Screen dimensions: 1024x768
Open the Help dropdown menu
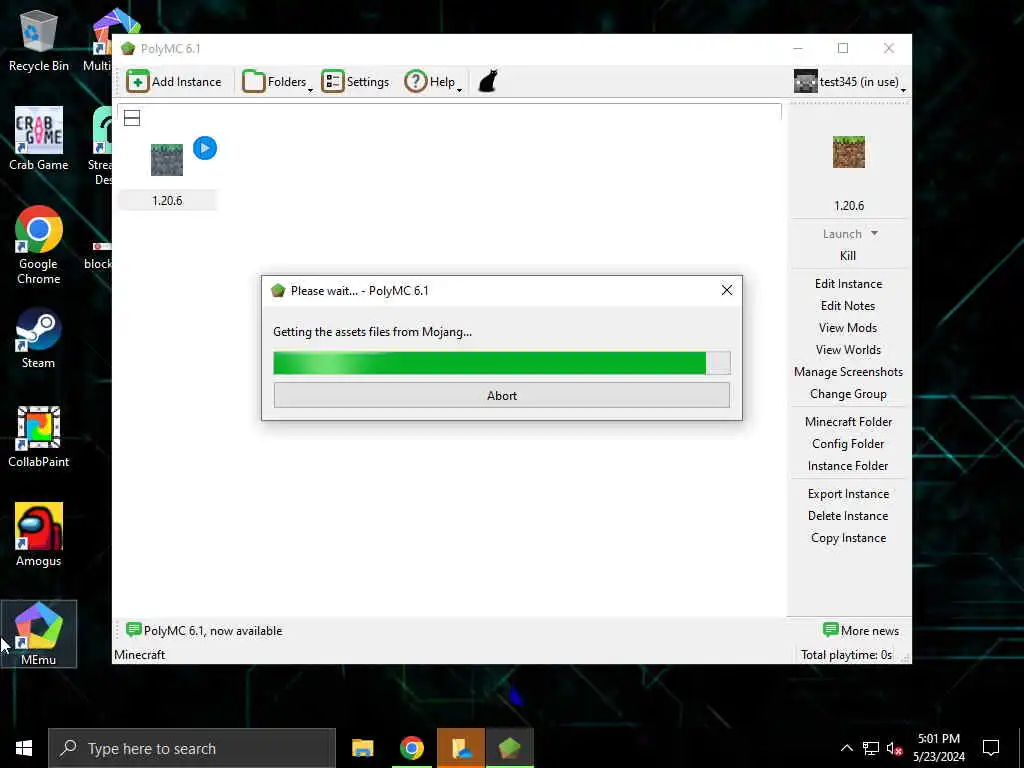point(433,82)
